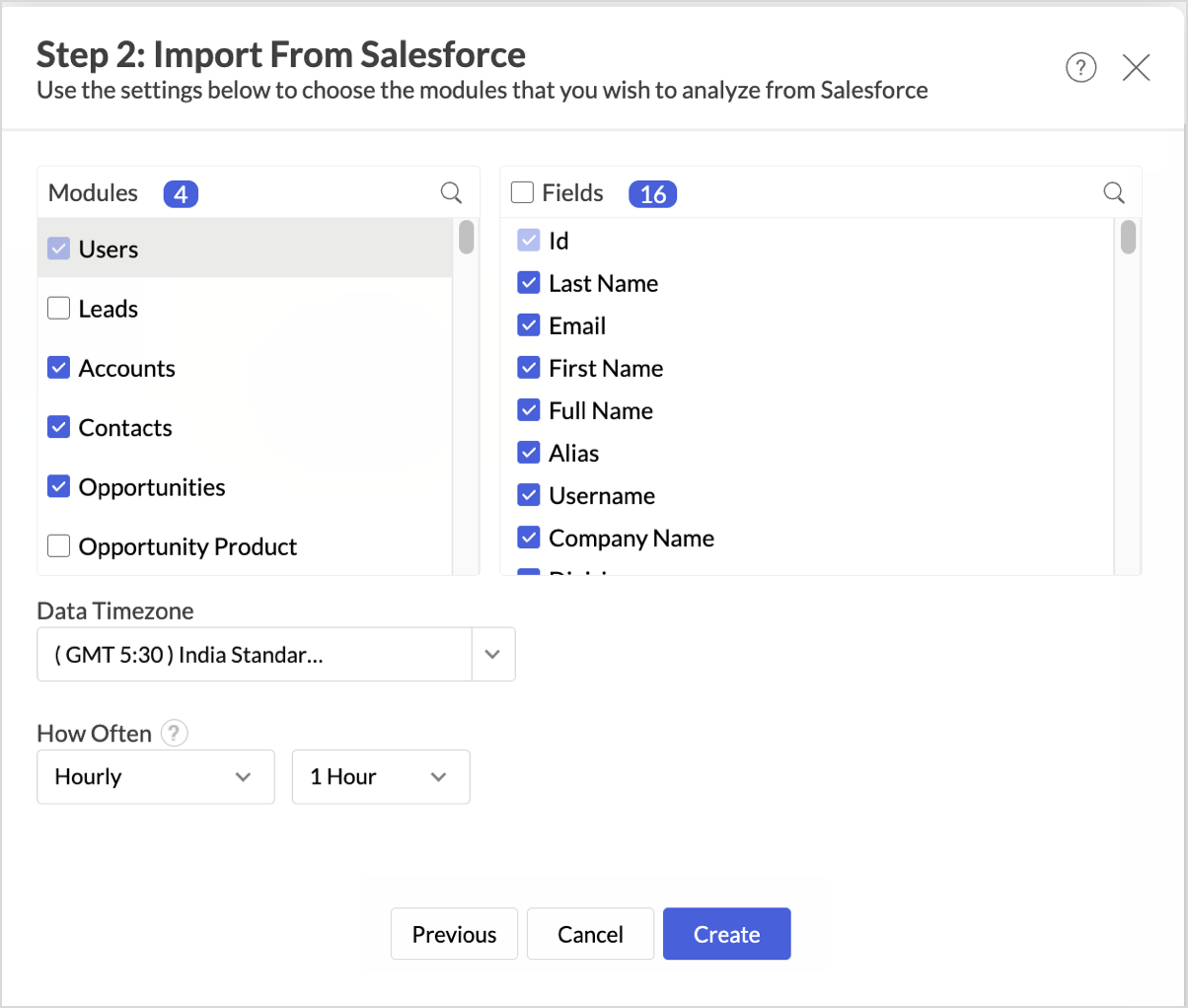Uncheck the Email field checkbox
The height and width of the screenshot is (1008, 1188).
click(x=529, y=325)
